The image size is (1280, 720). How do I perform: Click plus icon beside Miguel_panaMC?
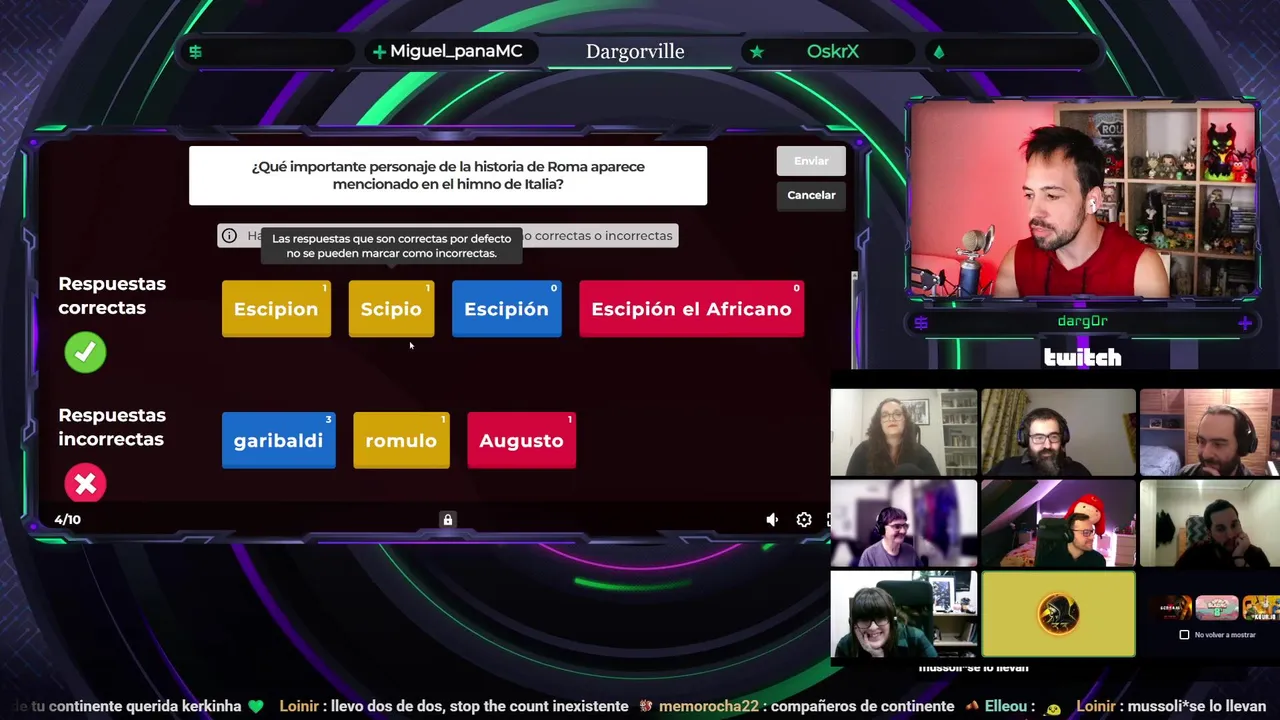click(379, 52)
